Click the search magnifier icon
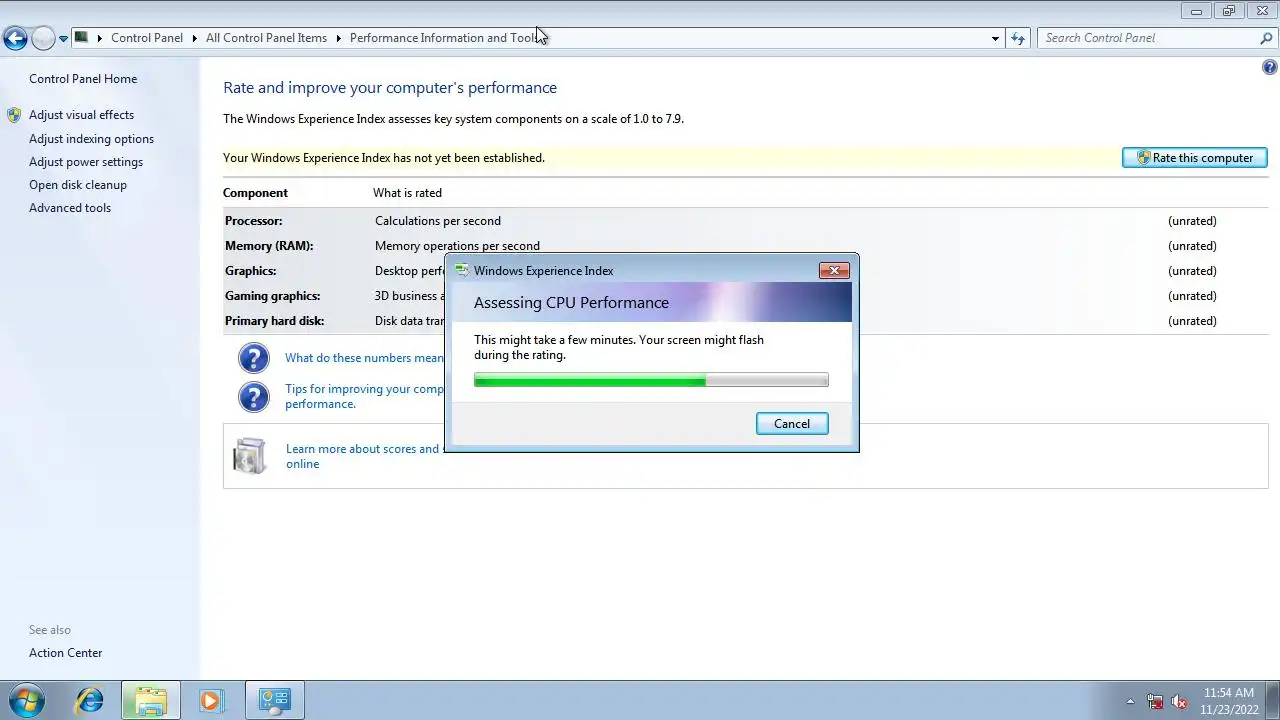Viewport: 1280px width, 720px height. pyautogui.click(x=1266, y=38)
